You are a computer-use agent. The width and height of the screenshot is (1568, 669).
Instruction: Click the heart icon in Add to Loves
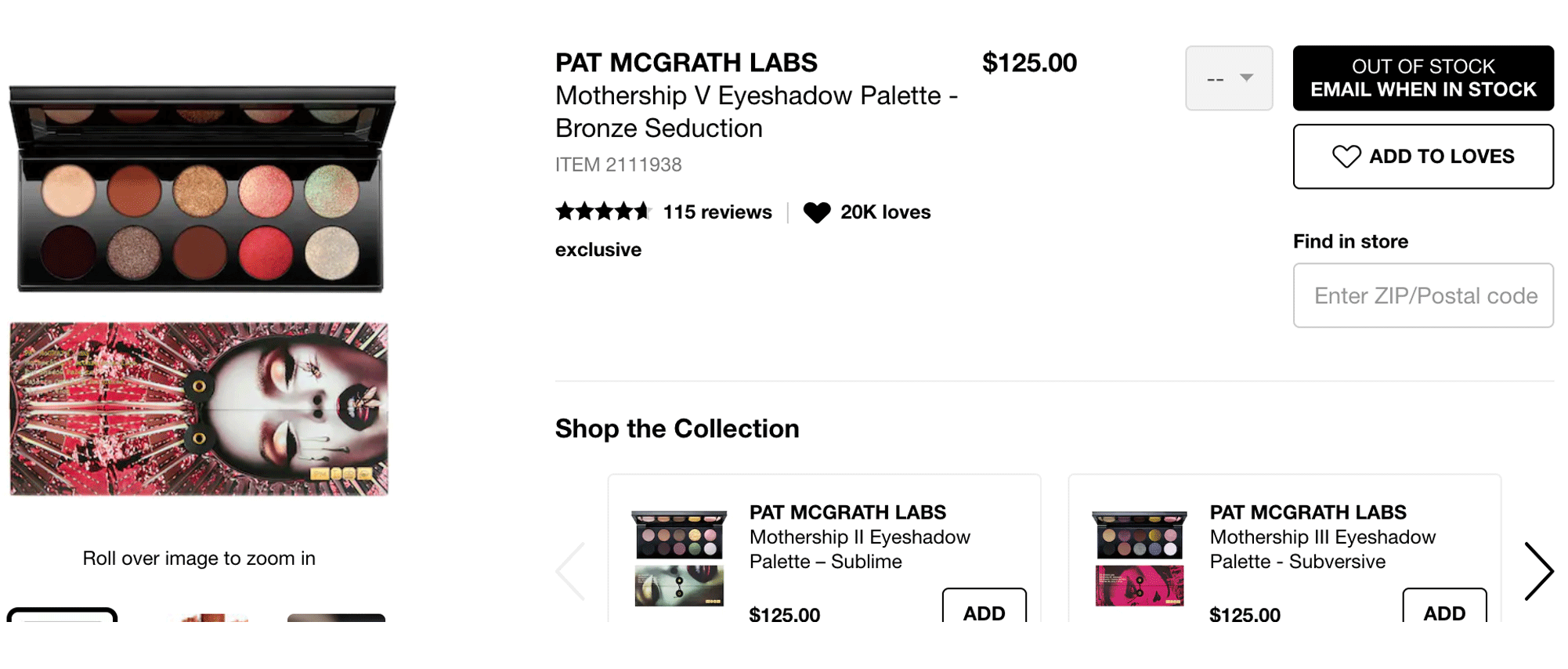pyautogui.click(x=1346, y=157)
